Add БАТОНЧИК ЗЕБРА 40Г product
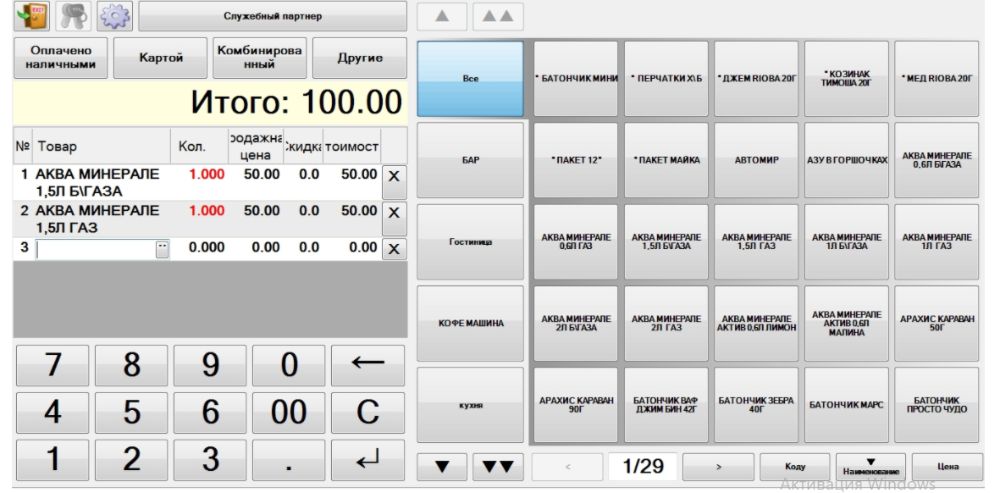Screen dimensions: 1000x493 756,405
